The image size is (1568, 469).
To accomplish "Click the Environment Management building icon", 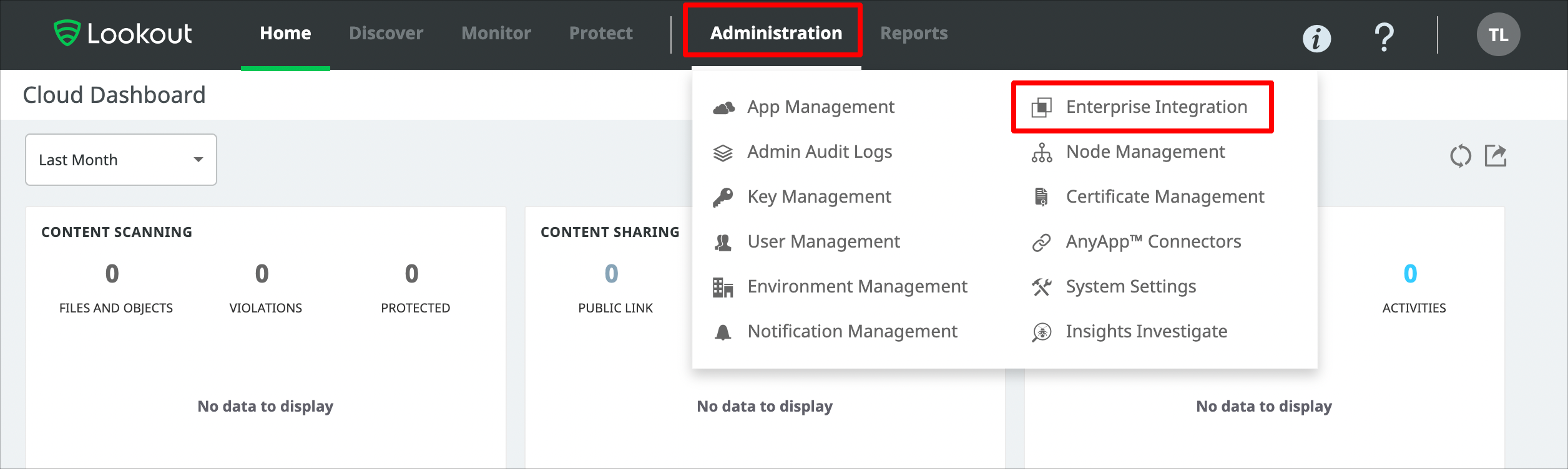I will tap(723, 288).
